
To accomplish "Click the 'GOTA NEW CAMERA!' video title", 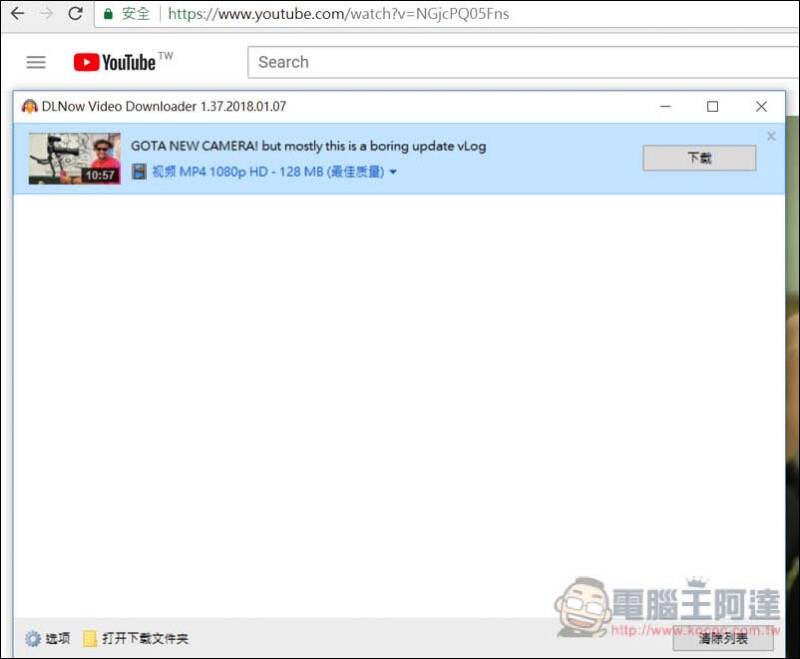I will [x=308, y=146].
